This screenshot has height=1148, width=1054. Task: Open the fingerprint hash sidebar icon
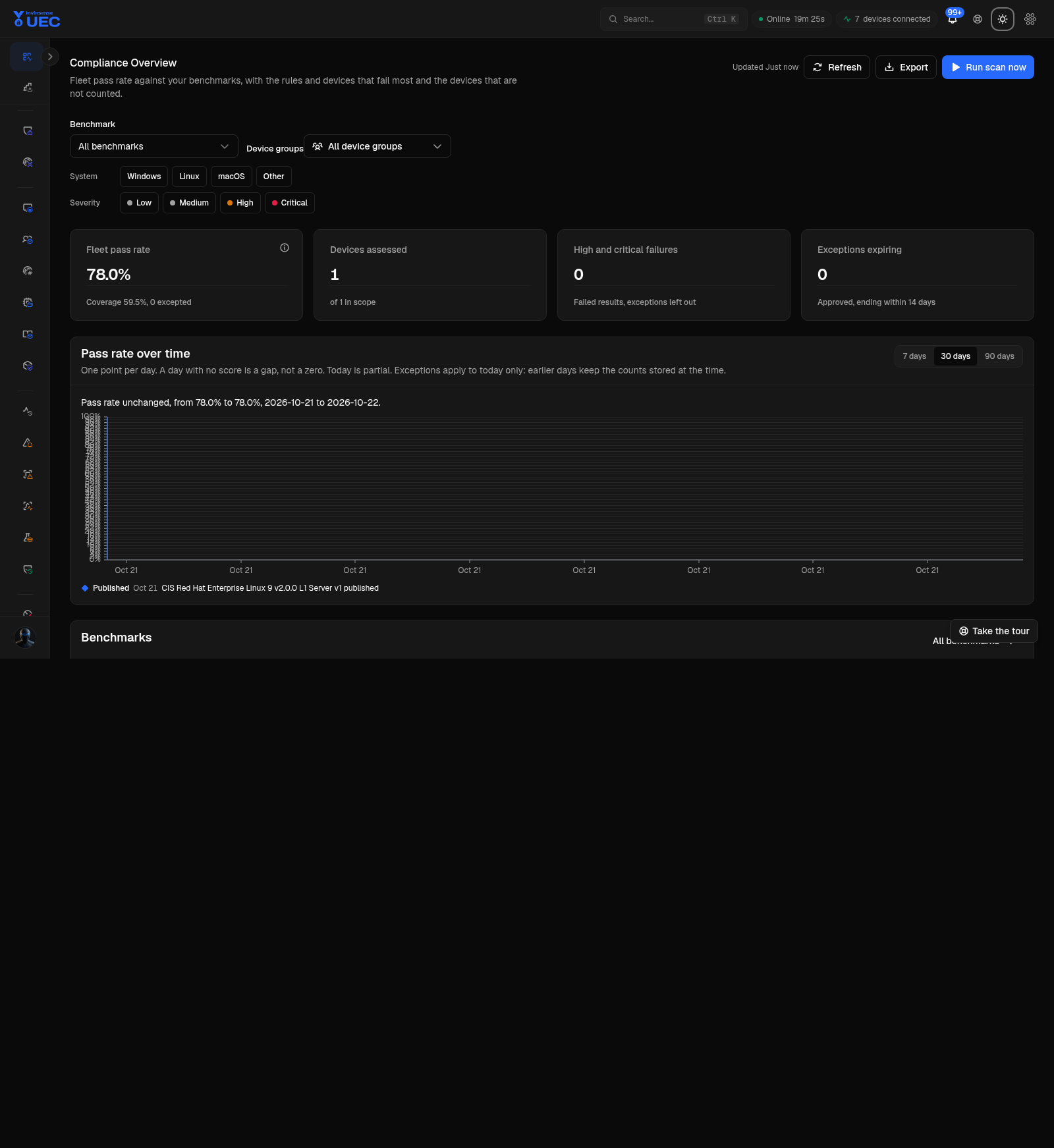[x=28, y=271]
